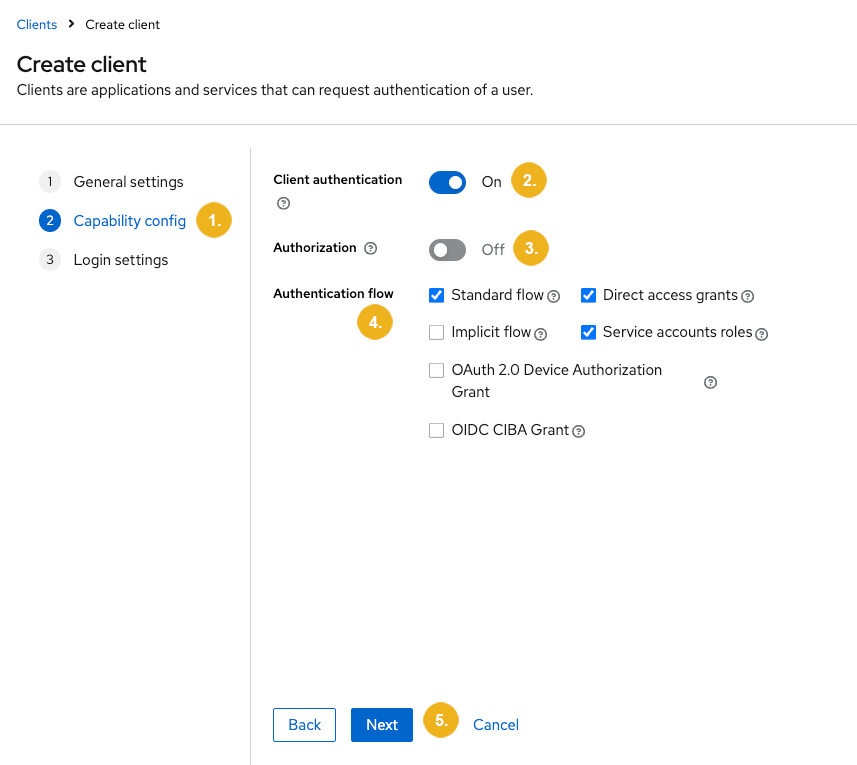Uncheck Service accounts roles checkbox
857x765 pixels.
588,332
